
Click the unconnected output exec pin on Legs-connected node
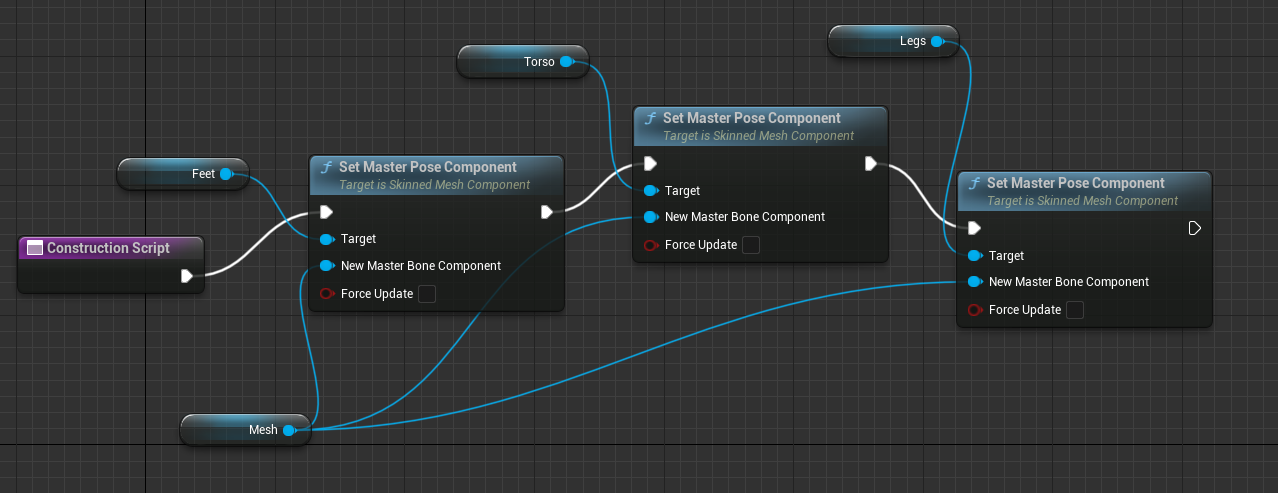(x=1194, y=228)
